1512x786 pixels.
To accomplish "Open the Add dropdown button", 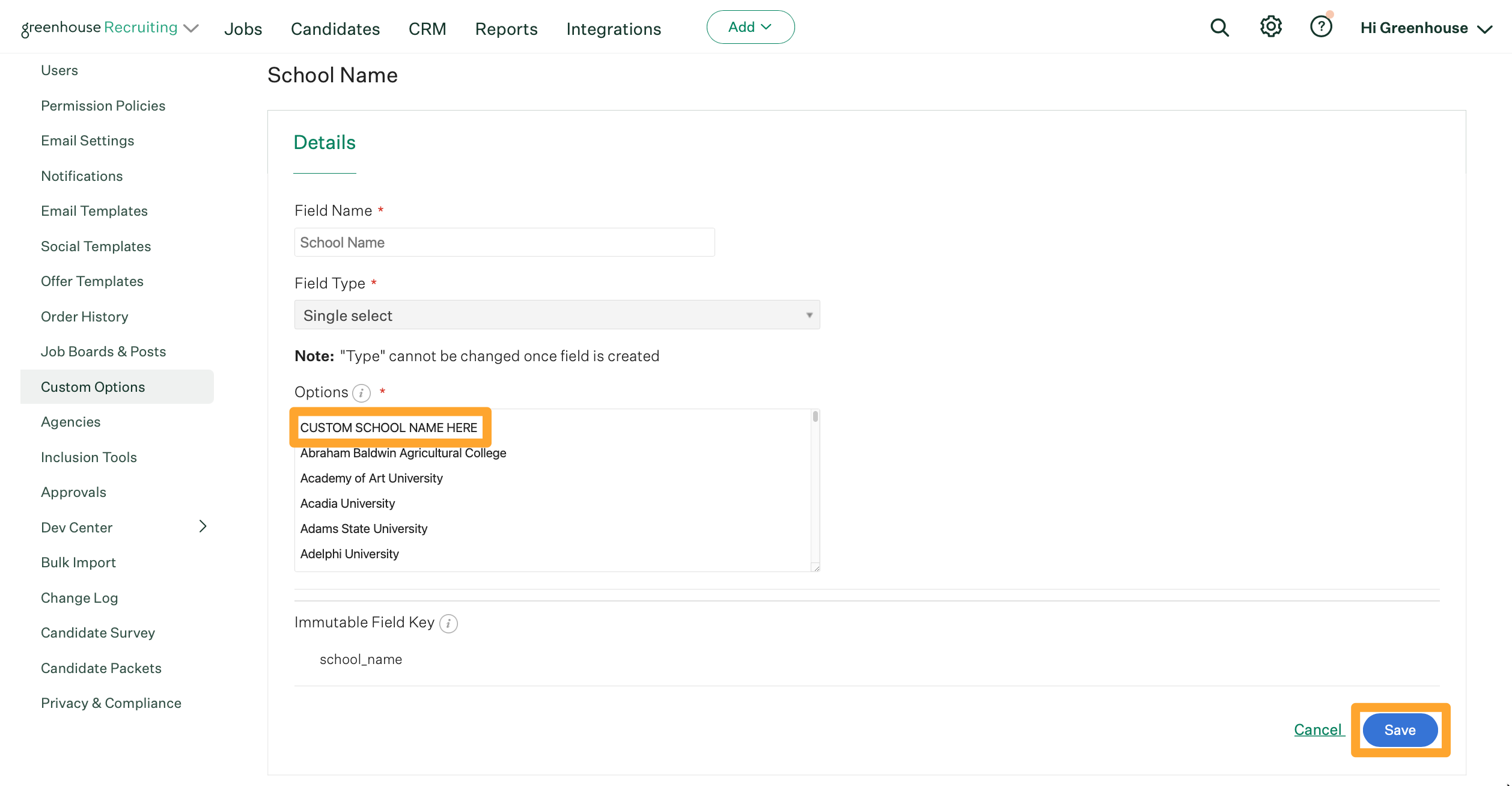I will pyautogui.click(x=750, y=27).
